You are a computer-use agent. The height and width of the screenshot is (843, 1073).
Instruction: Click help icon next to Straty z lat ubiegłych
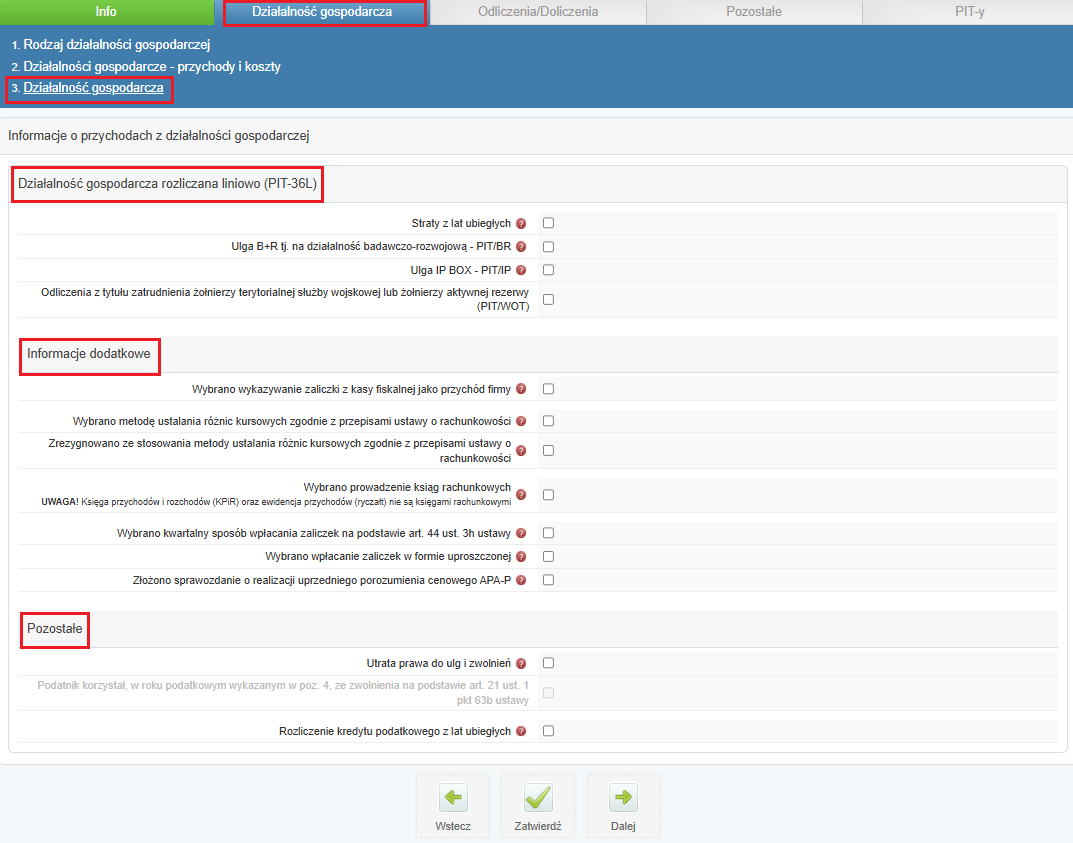pos(521,223)
